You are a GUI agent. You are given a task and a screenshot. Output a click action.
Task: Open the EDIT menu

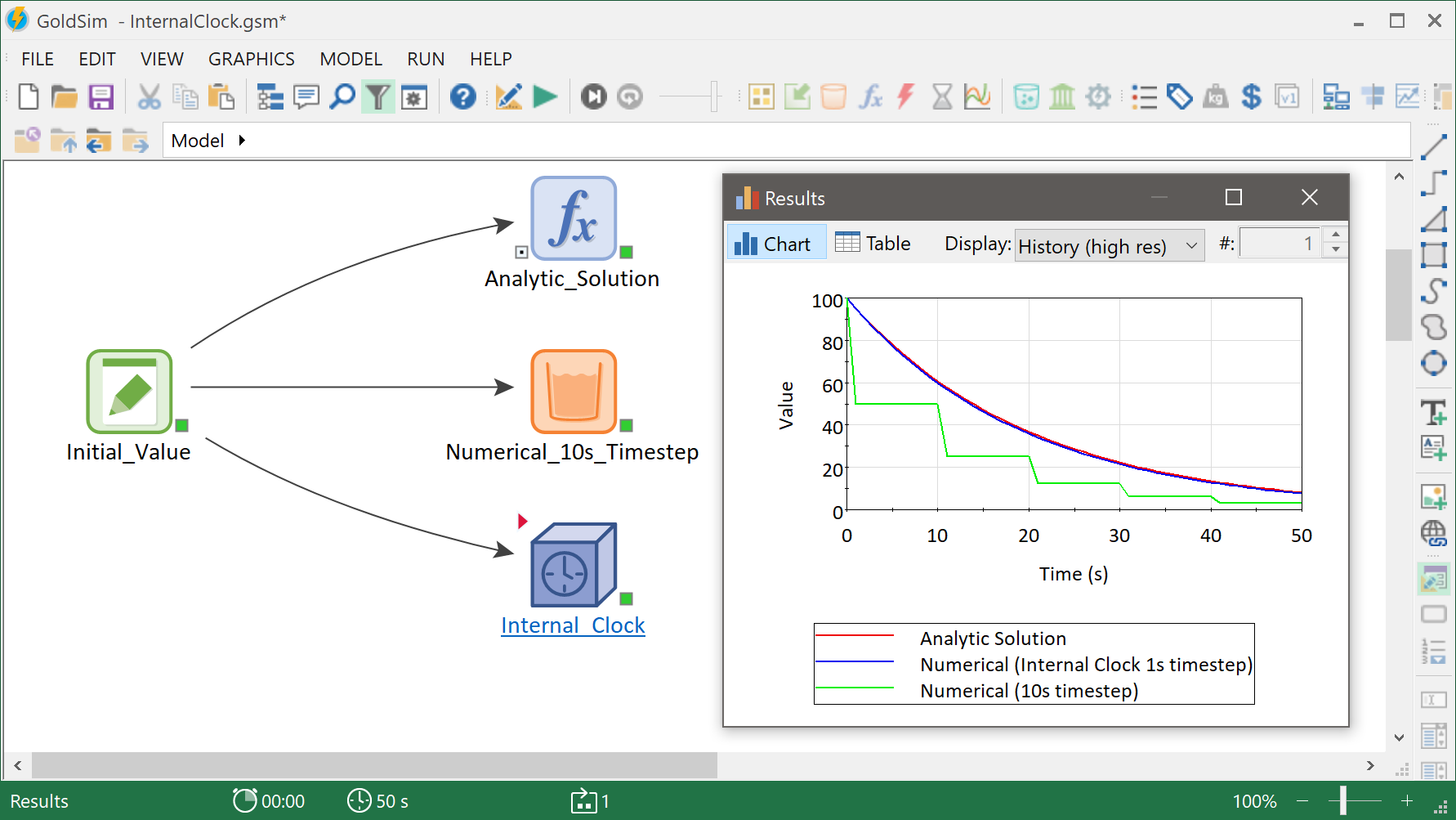coord(97,59)
